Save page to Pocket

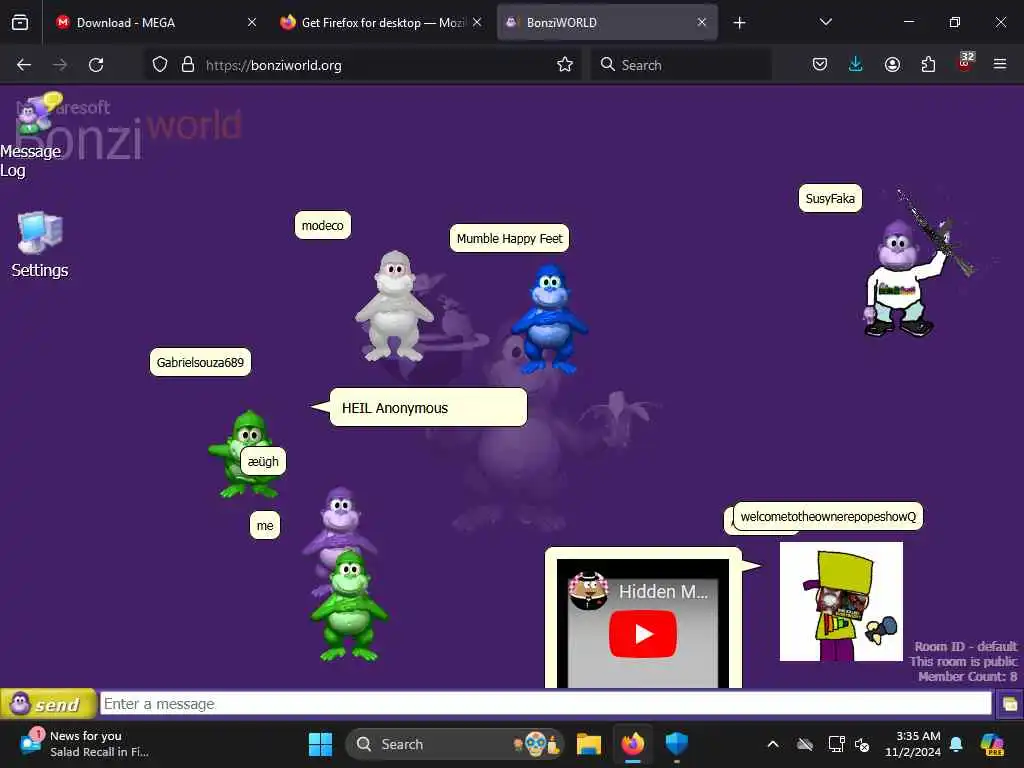(x=820, y=65)
